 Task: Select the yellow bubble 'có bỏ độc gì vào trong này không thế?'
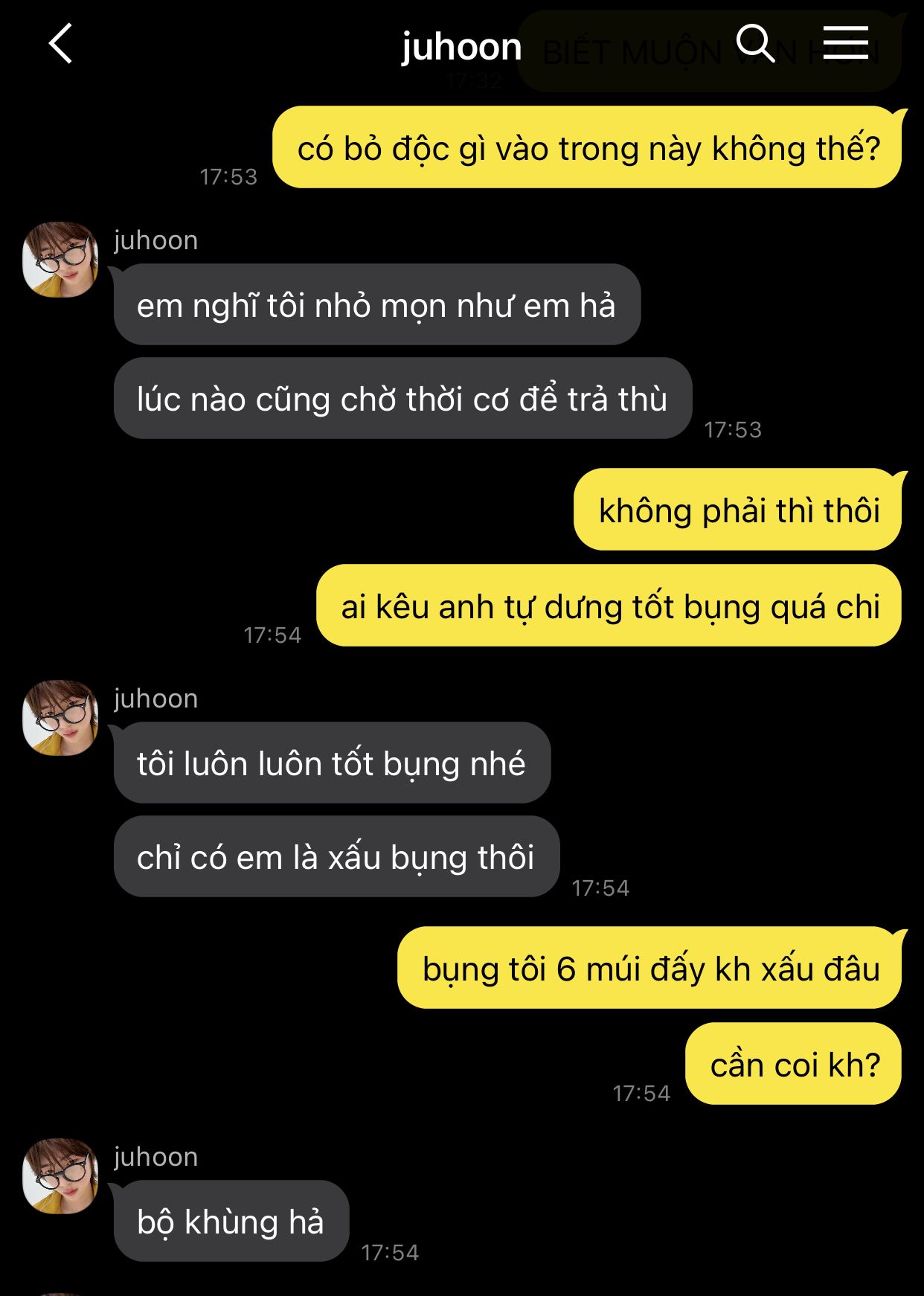coord(587,147)
